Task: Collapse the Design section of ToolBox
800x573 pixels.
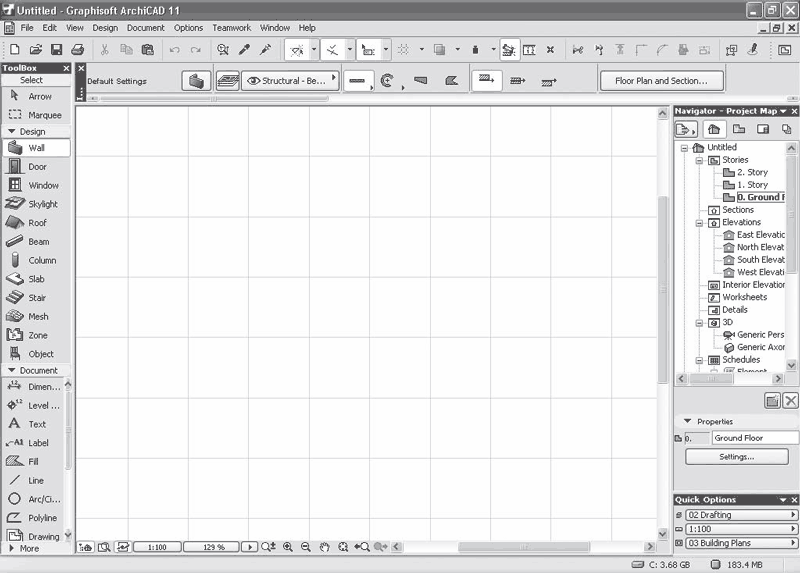Action: pyautogui.click(x=12, y=131)
